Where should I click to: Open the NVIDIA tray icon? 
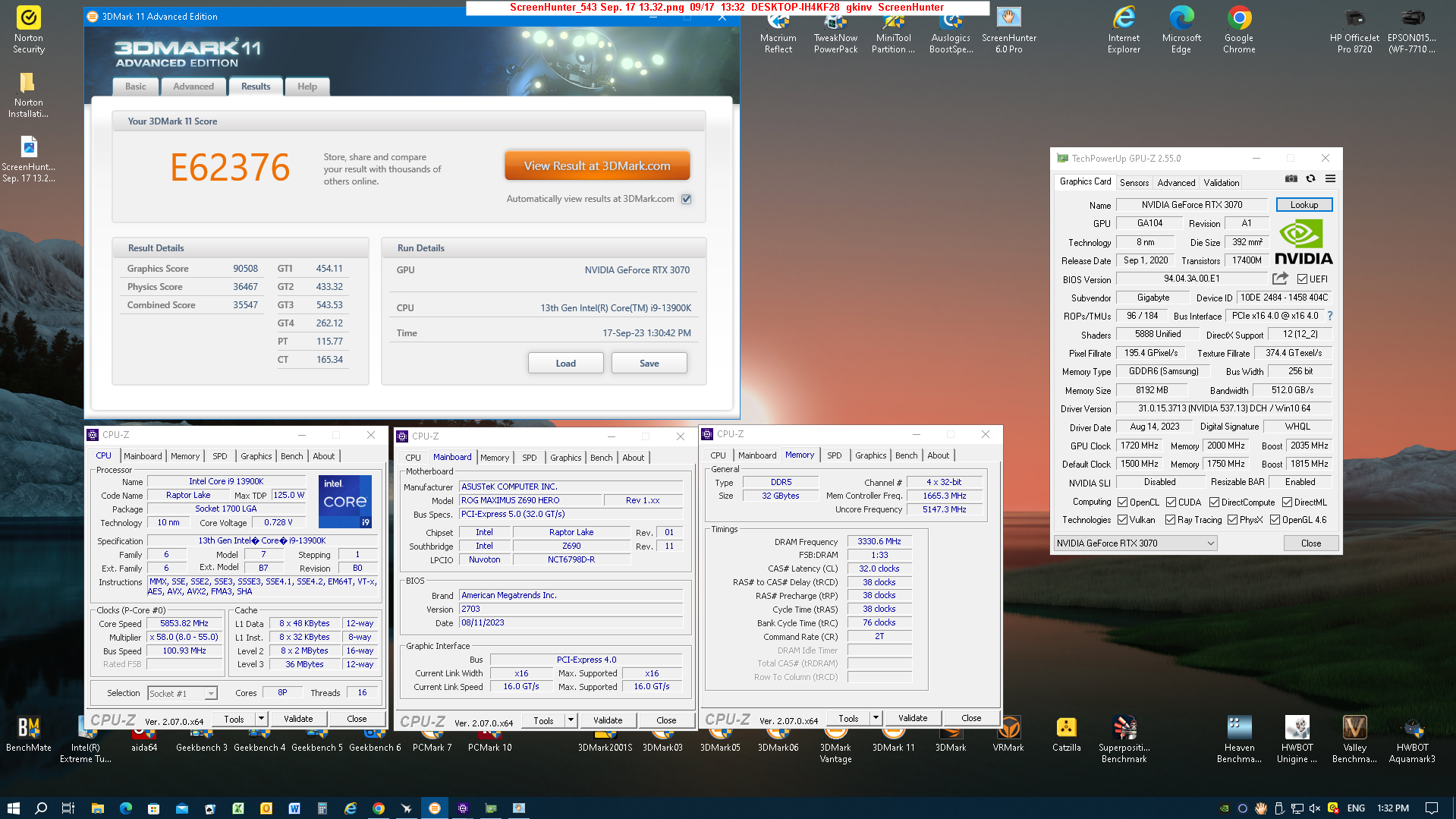(1224, 808)
